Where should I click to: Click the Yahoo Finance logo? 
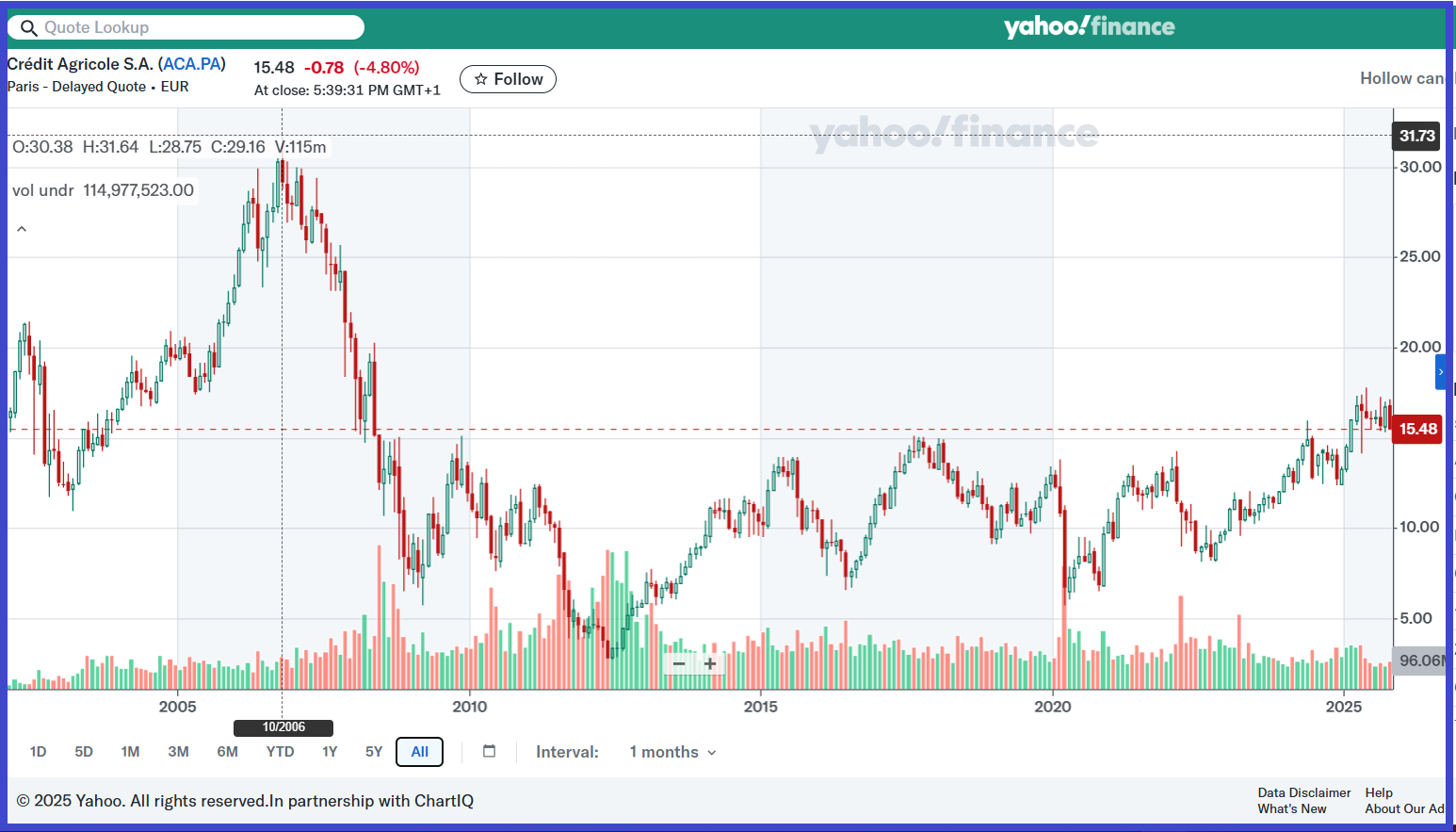tap(1089, 26)
